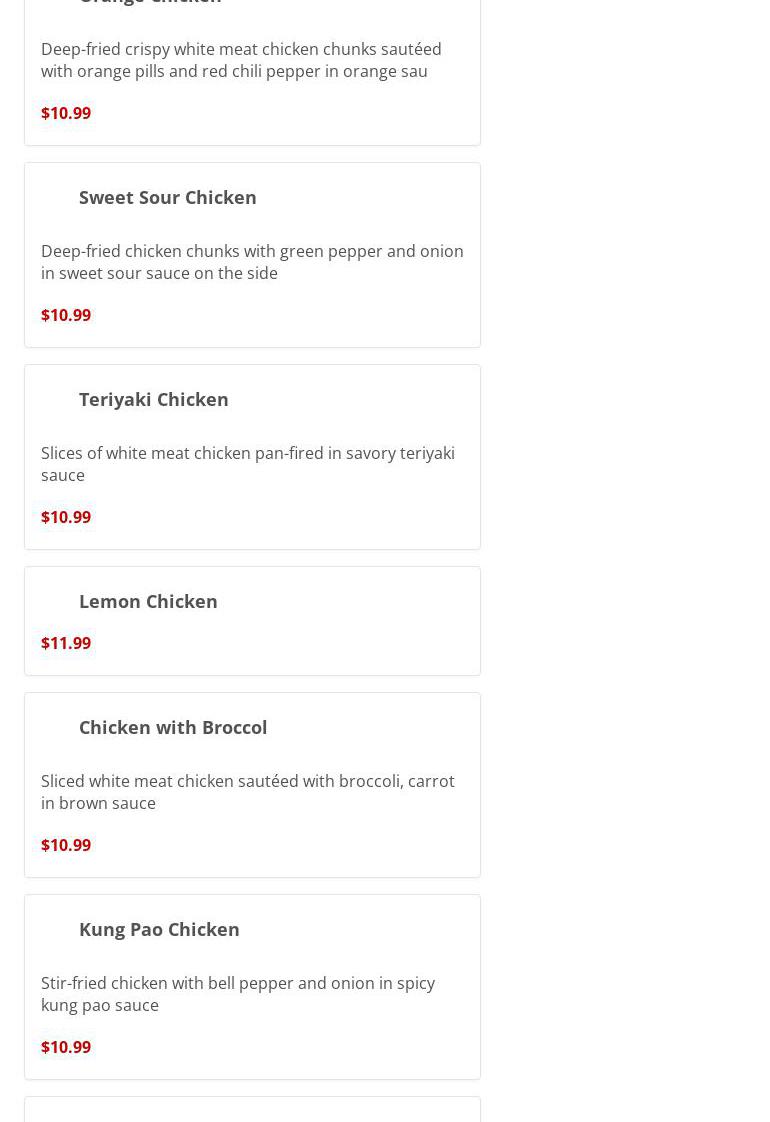Click the Teriyaki Chicken description about teriyaki sauce
770x1122 pixels.
tap(247, 464)
